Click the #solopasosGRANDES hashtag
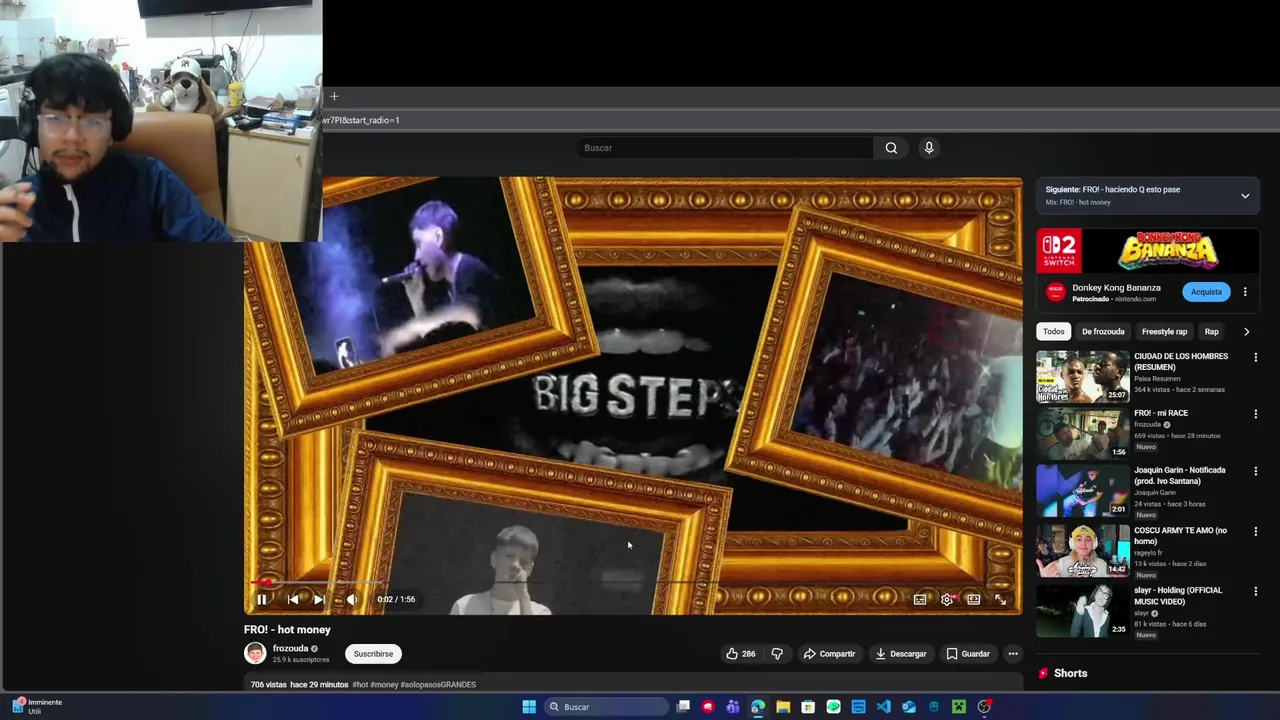This screenshot has width=1280, height=720. point(438,685)
